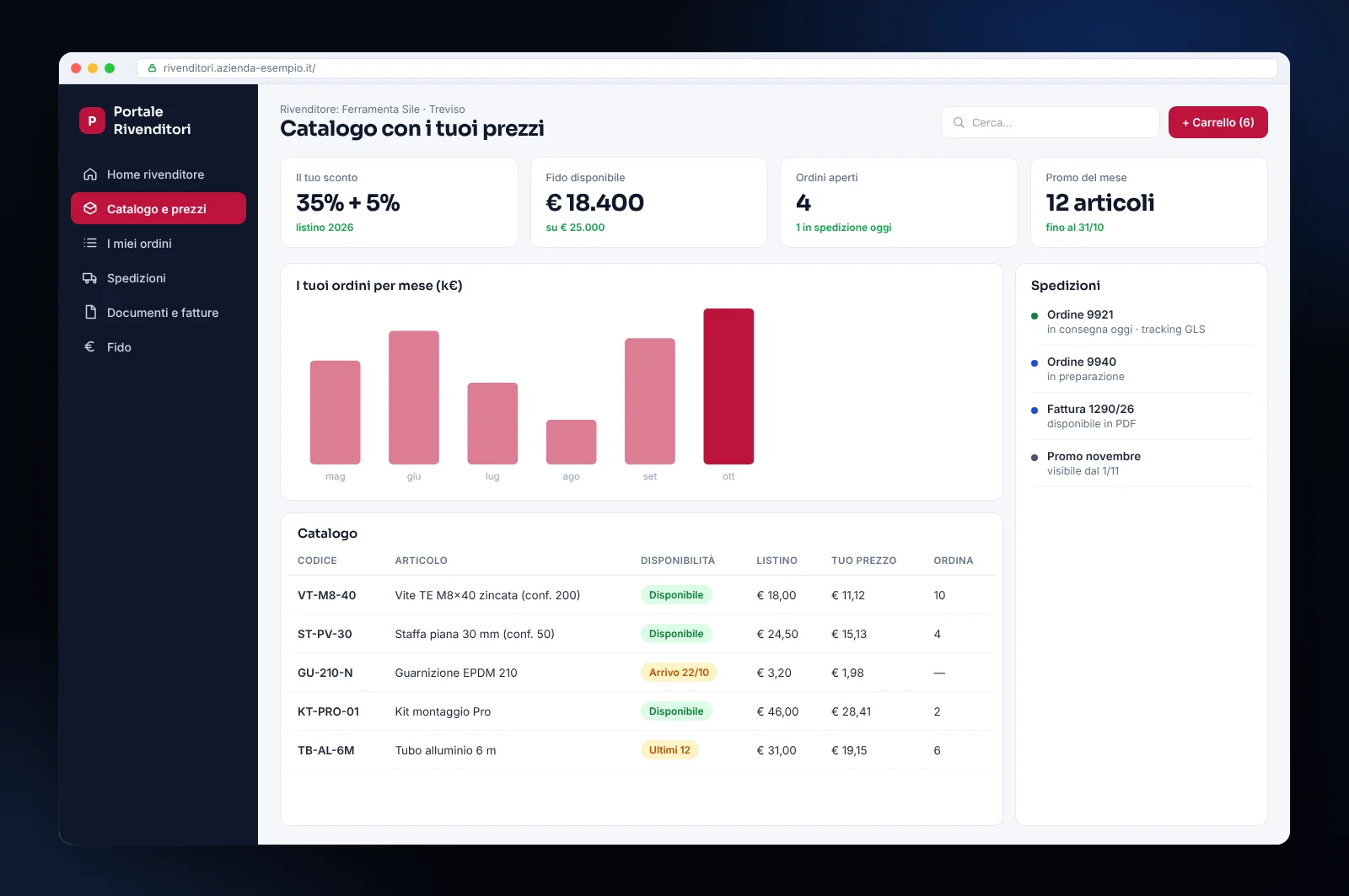Focus the Cerca search field
1349x896 pixels.
(1050, 122)
